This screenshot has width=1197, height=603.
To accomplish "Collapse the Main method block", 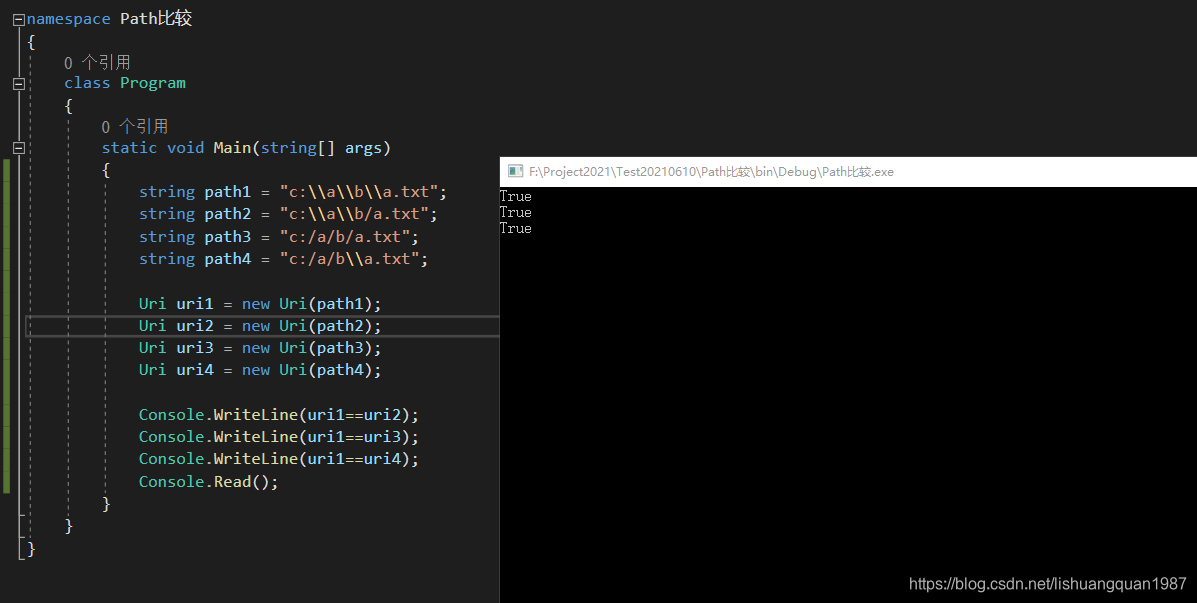I will [x=18, y=148].
